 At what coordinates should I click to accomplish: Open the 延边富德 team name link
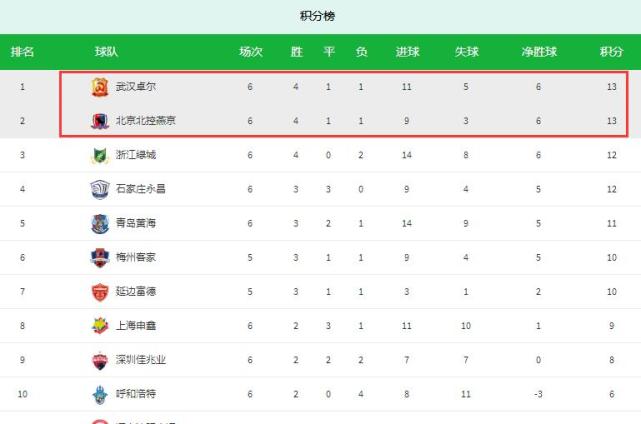click(135, 292)
